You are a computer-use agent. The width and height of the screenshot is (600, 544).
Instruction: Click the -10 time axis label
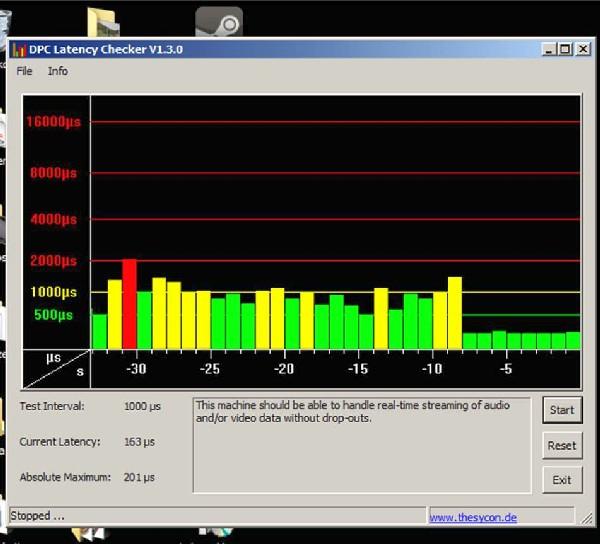tap(432, 369)
